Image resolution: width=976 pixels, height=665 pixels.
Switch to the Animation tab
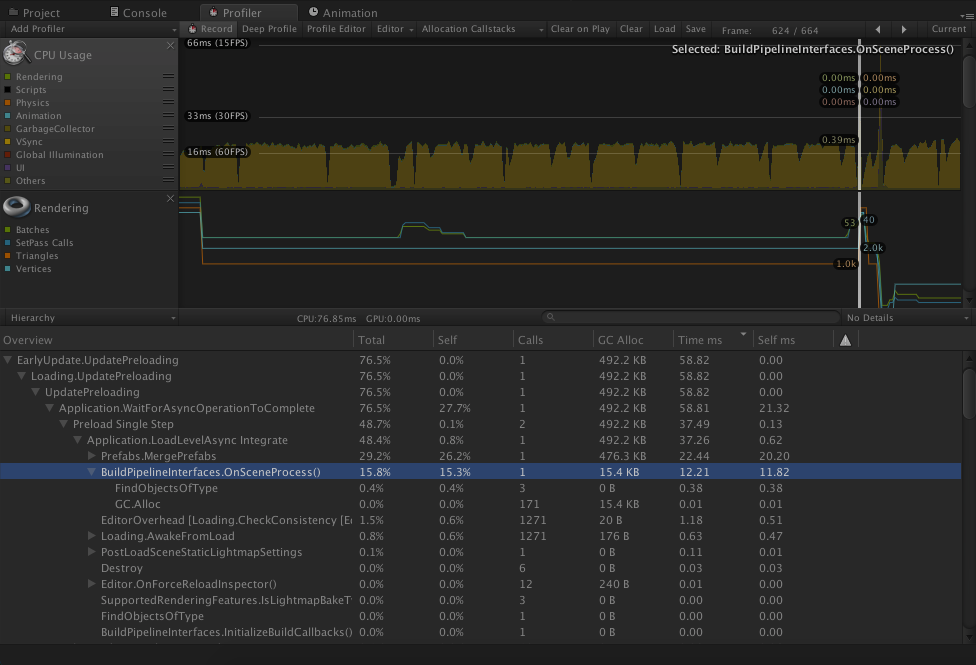[343, 13]
